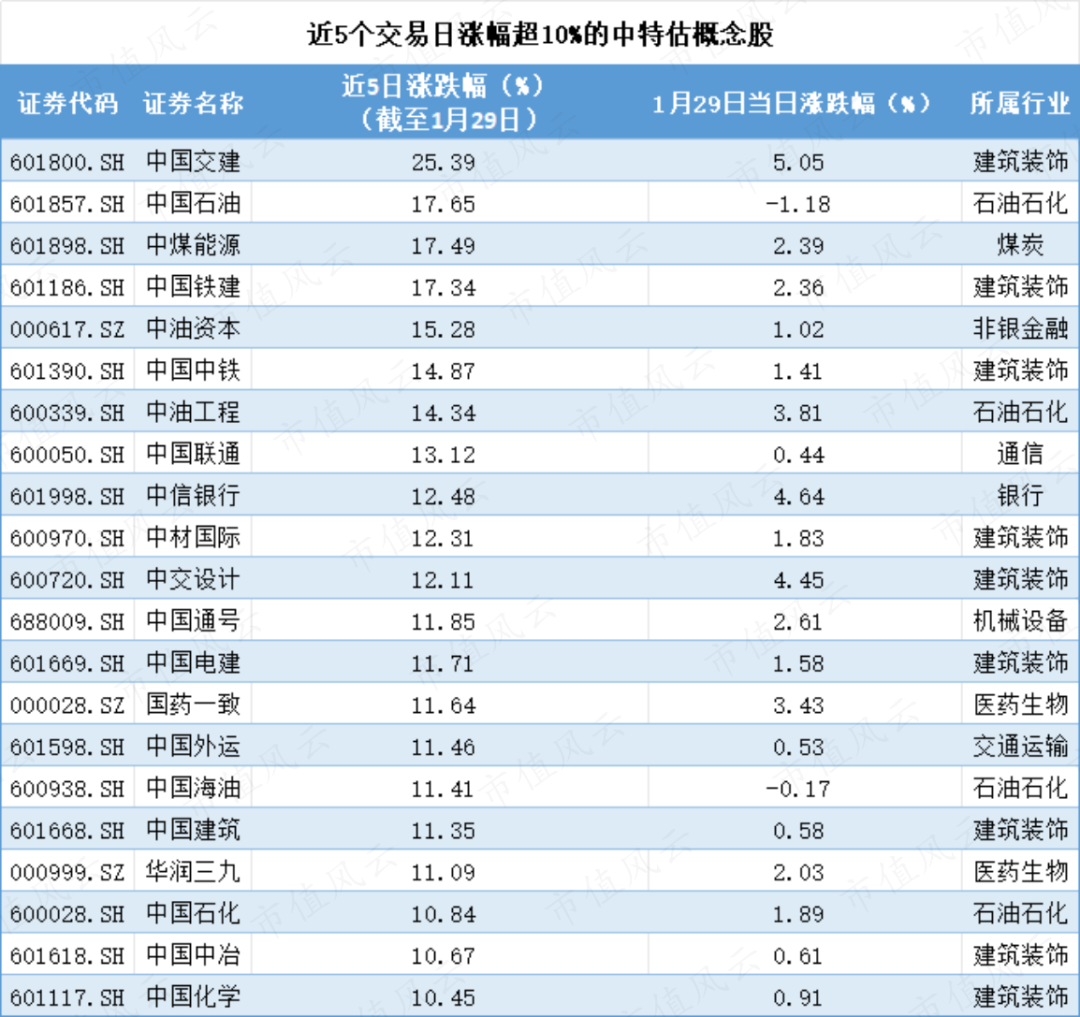This screenshot has width=1080, height=1017.
Task: Select the daily change 5.05
Action: click(x=798, y=162)
